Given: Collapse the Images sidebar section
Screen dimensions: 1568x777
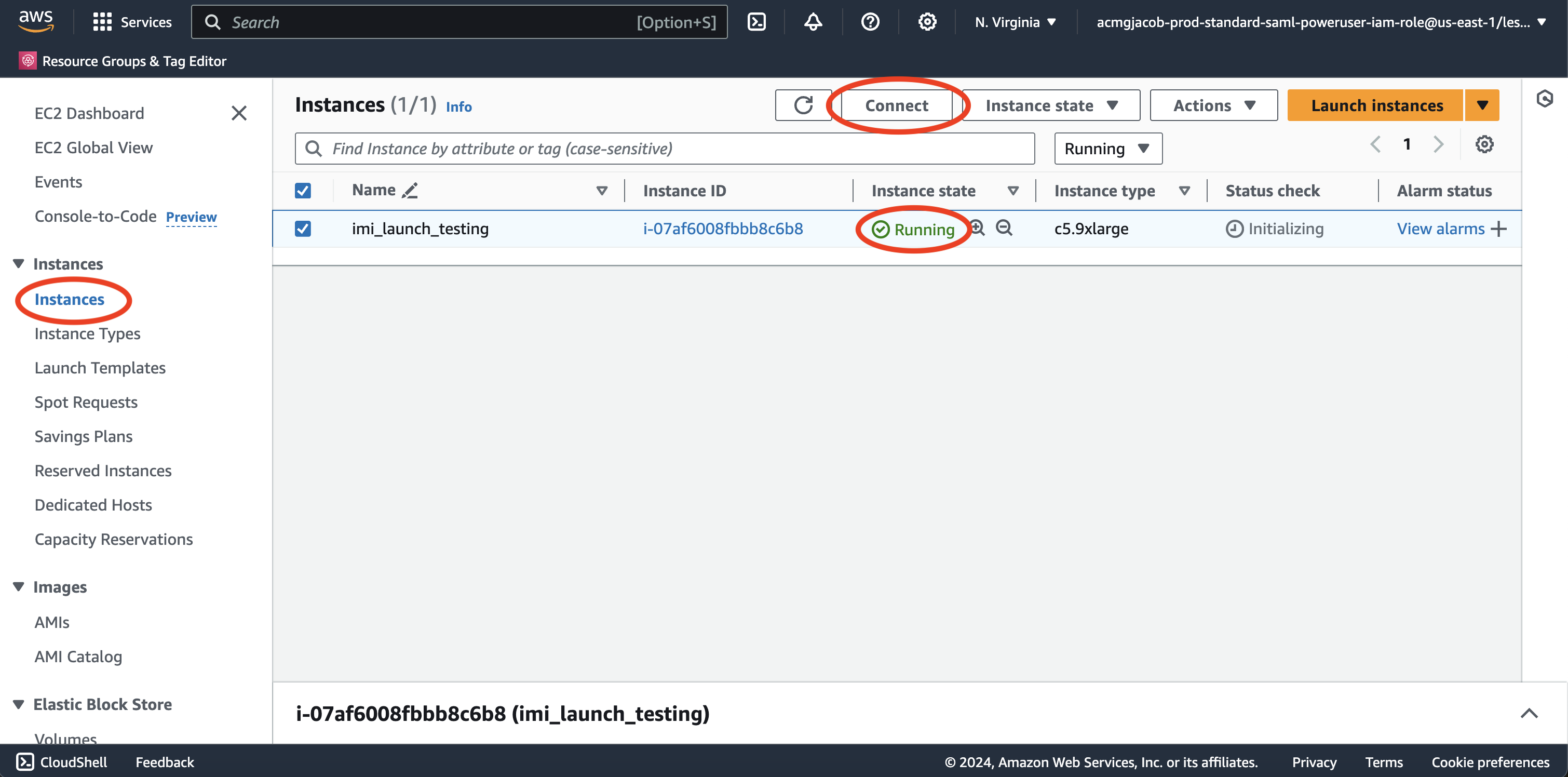Looking at the screenshot, I should (x=19, y=586).
